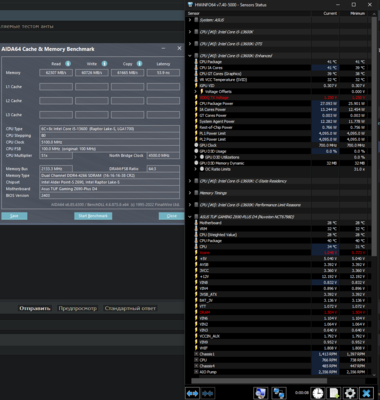Click the Read info icon in AIDA64
Image resolution: width=380 pixels, height=400 pixels.
(68, 64)
